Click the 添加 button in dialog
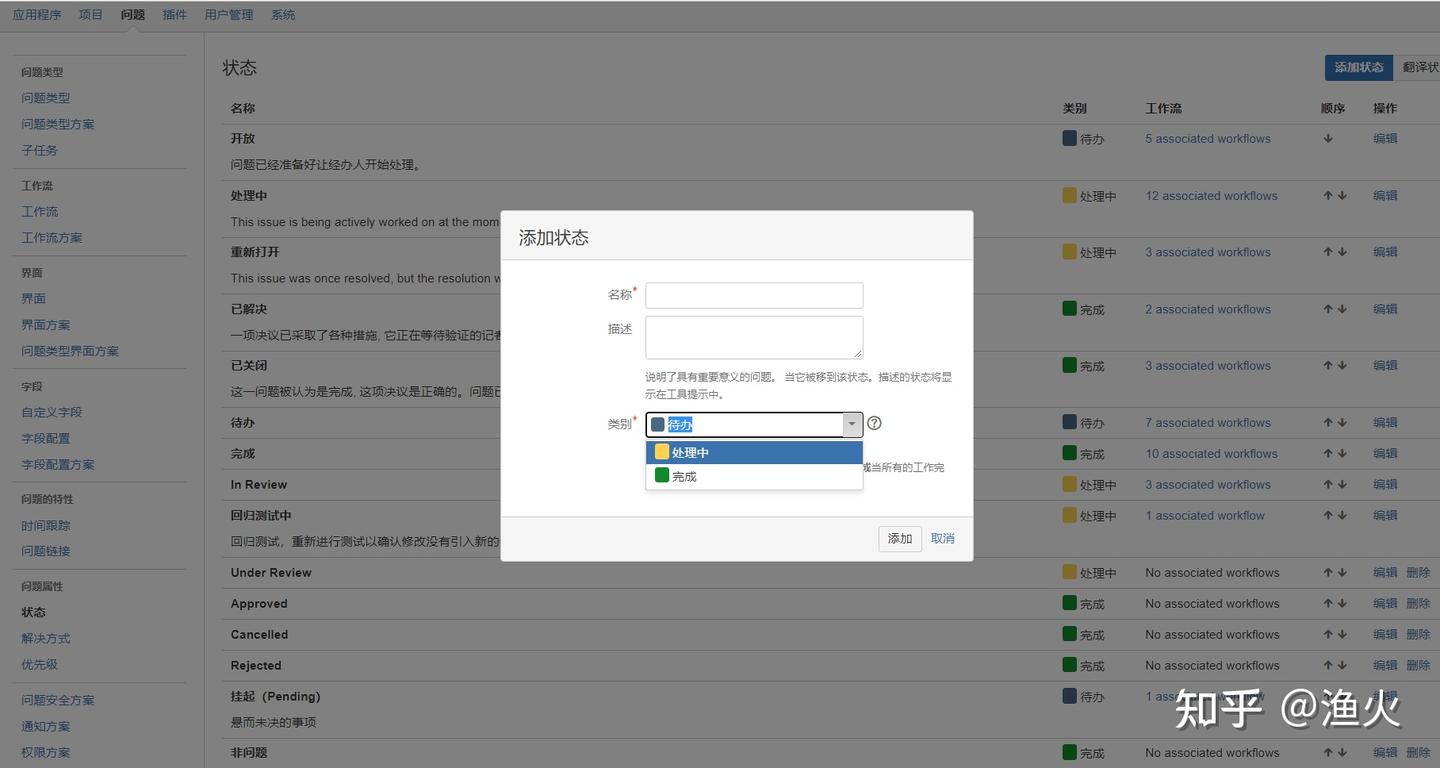The width and height of the screenshot is (1440, 768). coord(899,539)
